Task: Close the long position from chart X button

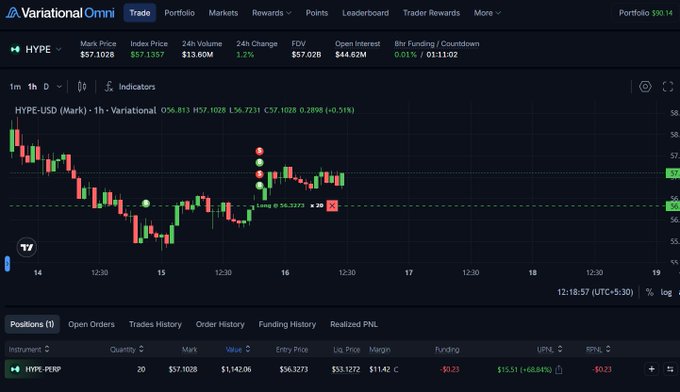Action: tap(332, 206)
